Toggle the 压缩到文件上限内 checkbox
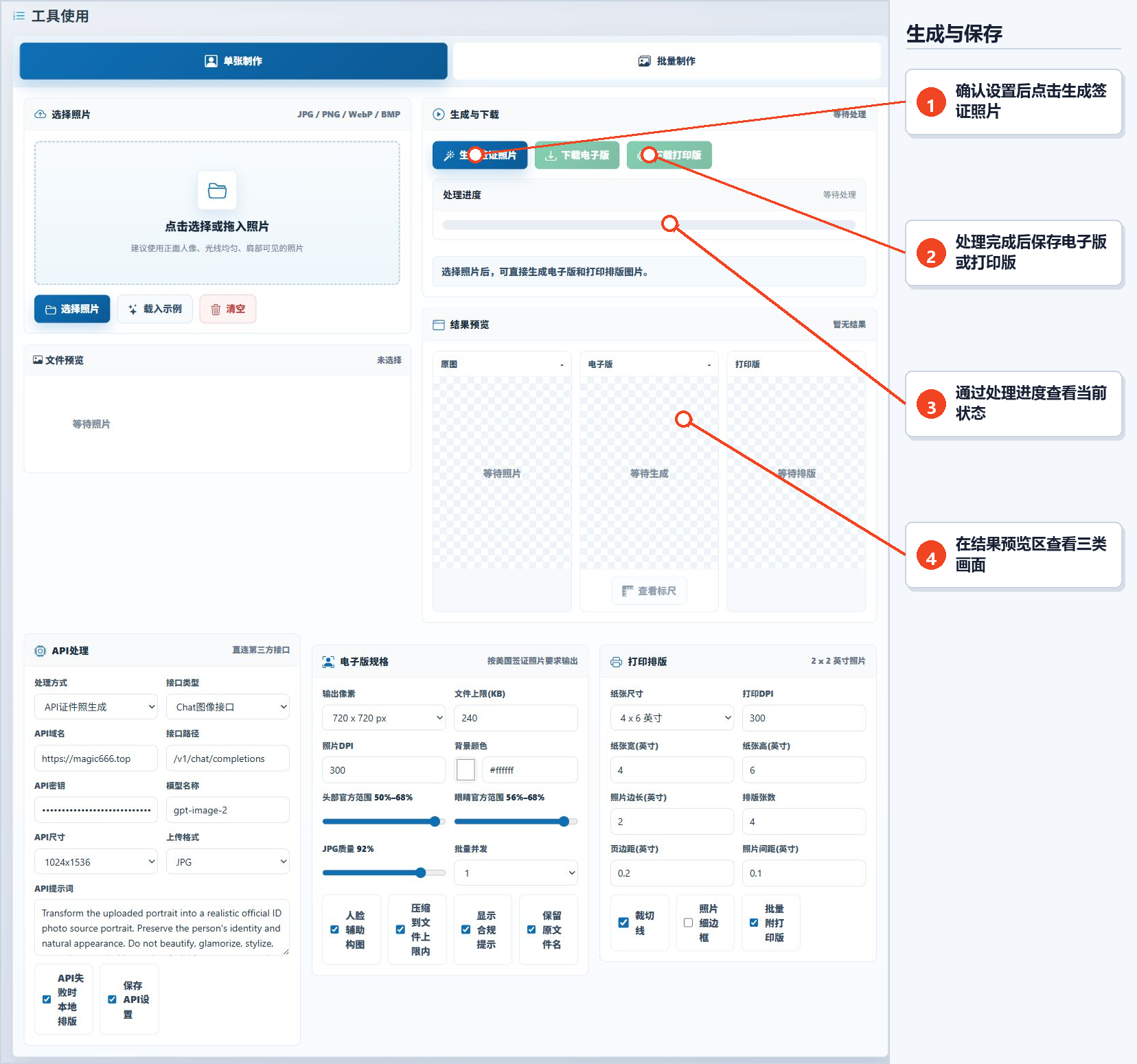1137x1064 pixels. tap(400, 929)
